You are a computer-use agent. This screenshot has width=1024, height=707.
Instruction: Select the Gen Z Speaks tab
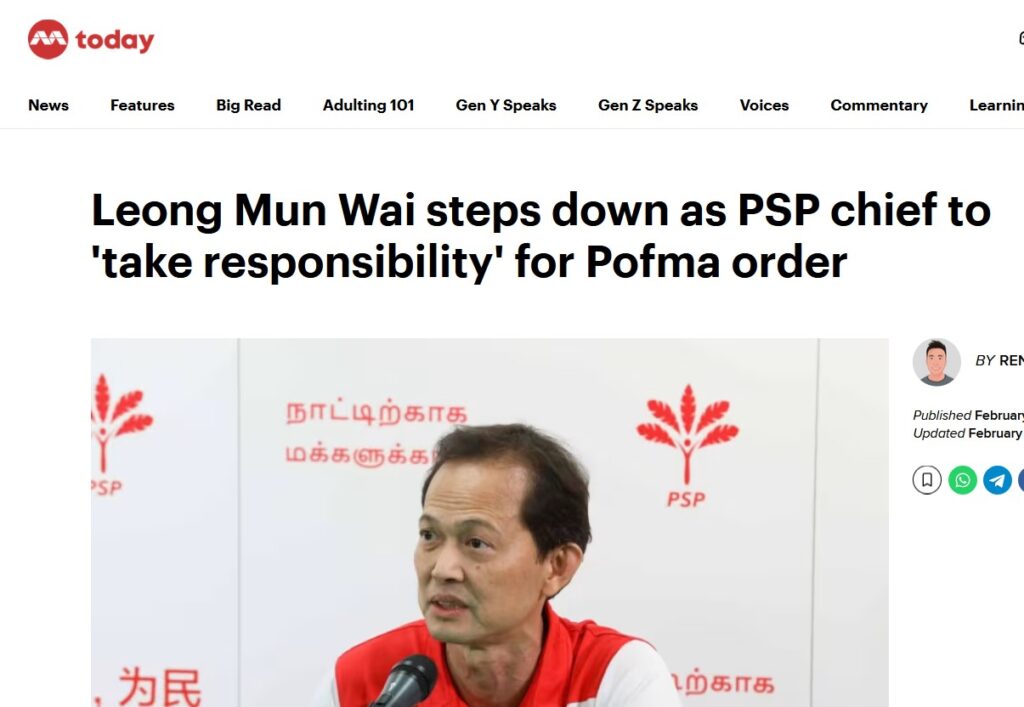[648, 105]
